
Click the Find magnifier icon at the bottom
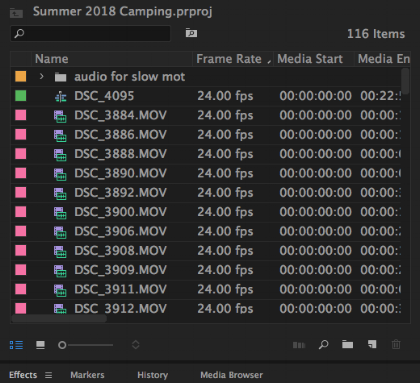click(x=323, y=345)
